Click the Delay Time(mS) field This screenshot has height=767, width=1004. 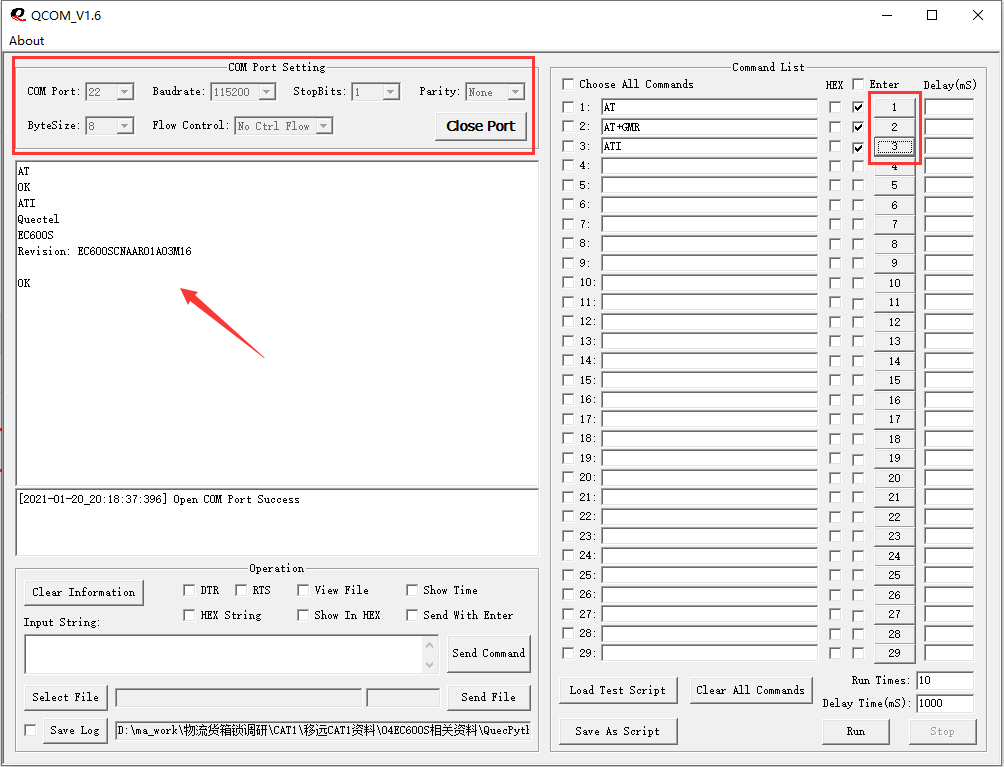click(945, 704)
